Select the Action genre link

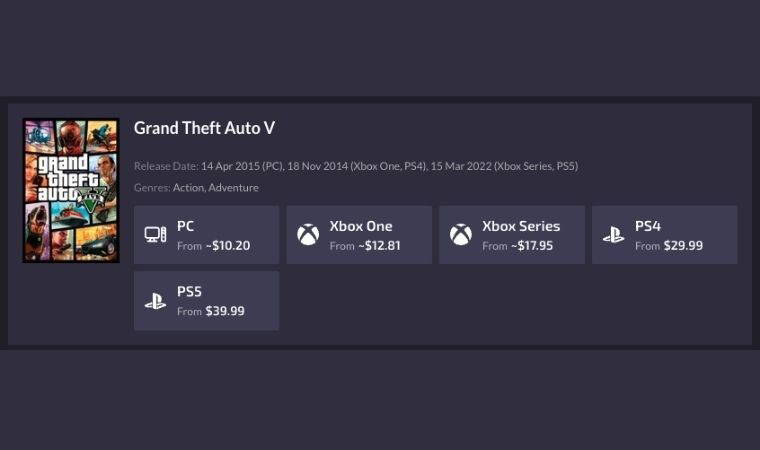188,188
